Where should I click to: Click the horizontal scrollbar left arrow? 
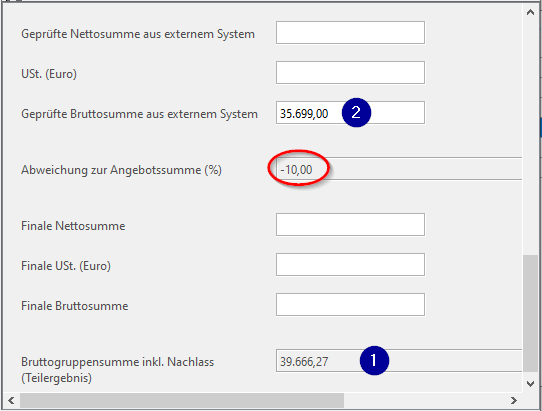[x=11, y=400]
